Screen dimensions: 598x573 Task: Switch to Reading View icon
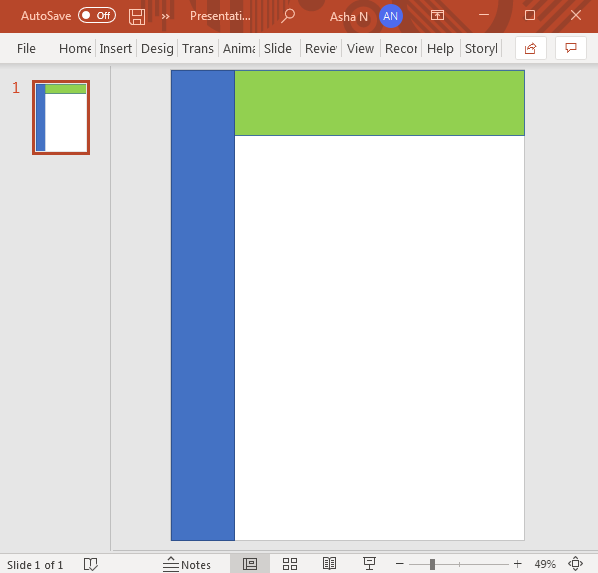pos(329,563)
